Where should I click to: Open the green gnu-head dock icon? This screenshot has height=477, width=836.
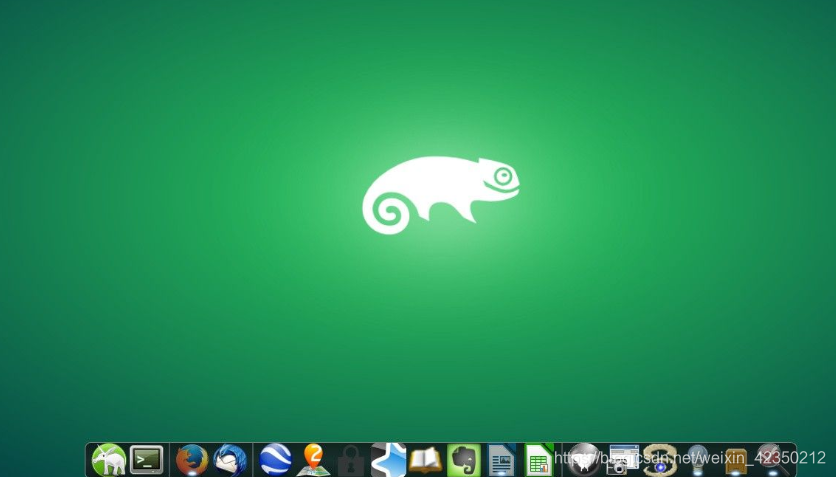tap(109, 459)
